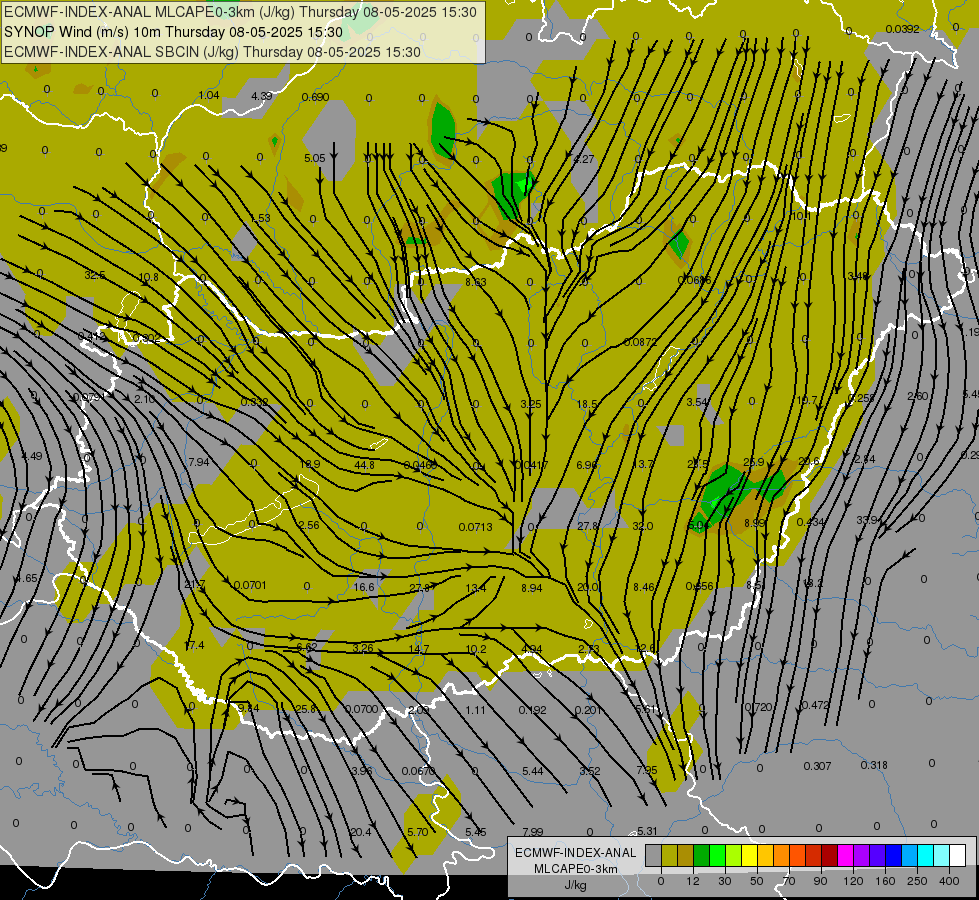Screen dimensions: 979x900
Task: Select the pure blue legend swatch
Action: (894, 856)
